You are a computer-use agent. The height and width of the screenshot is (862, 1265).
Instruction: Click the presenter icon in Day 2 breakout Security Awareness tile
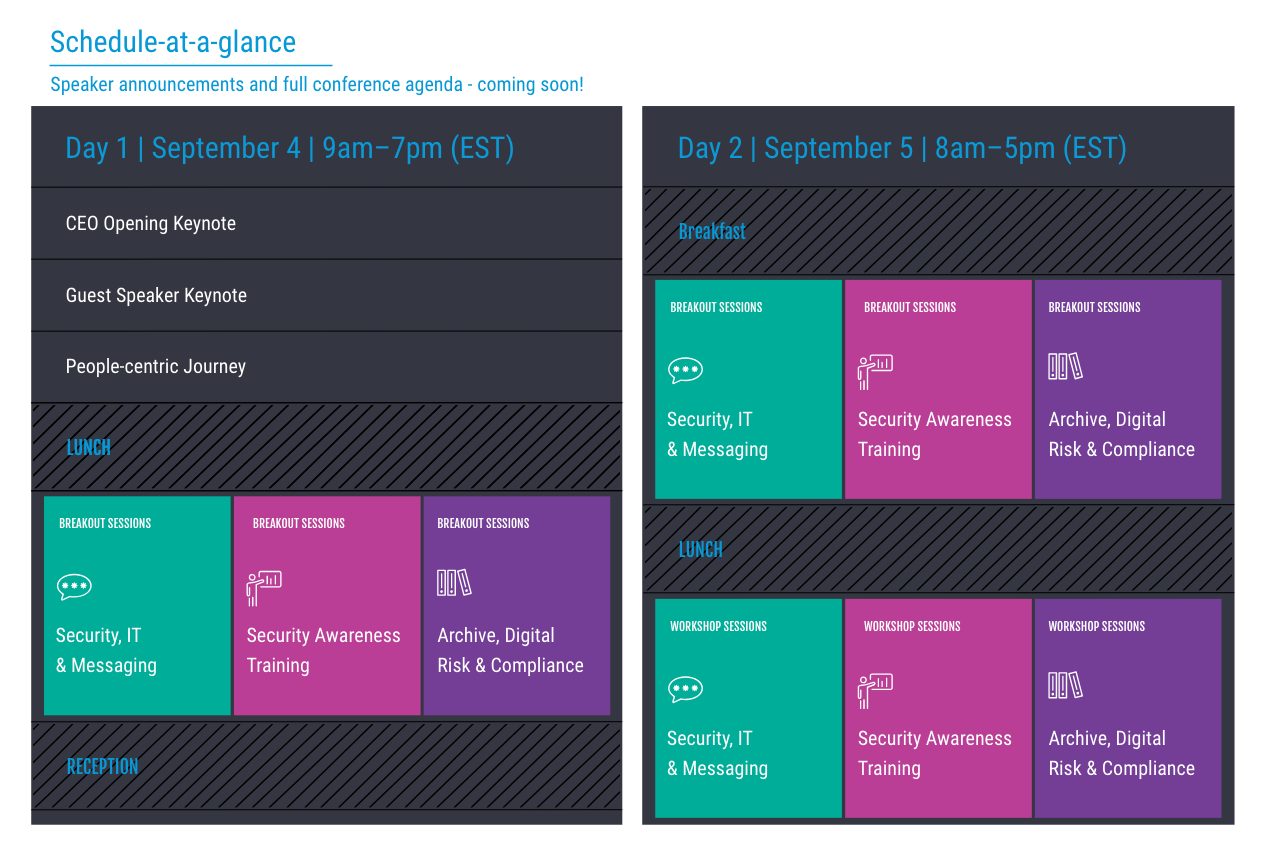[x=875, y=372]
